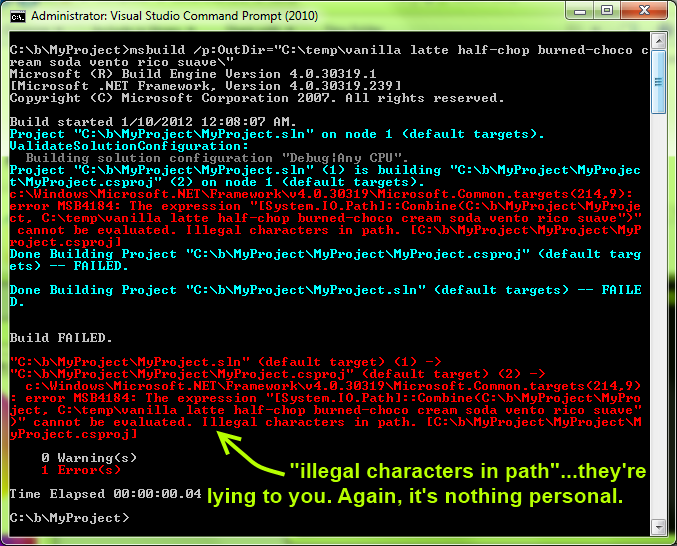Viewport: 677px width, 546px height.
Task: Maximize the Visual Studio Command Prompt window
Action: point(607,10)
